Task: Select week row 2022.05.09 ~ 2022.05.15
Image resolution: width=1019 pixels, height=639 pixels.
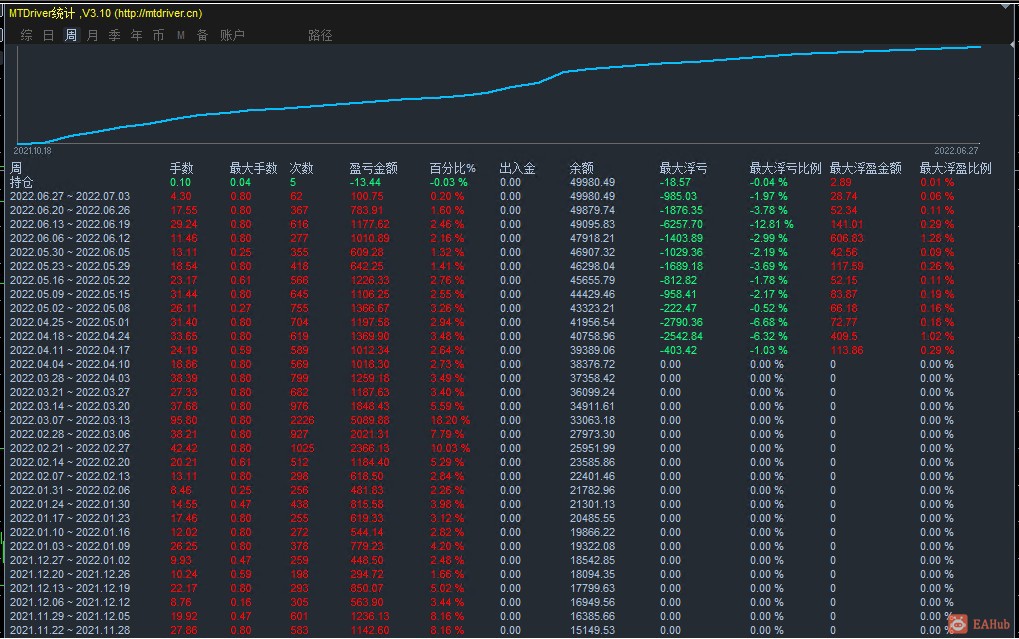Action: pos(70,294)
